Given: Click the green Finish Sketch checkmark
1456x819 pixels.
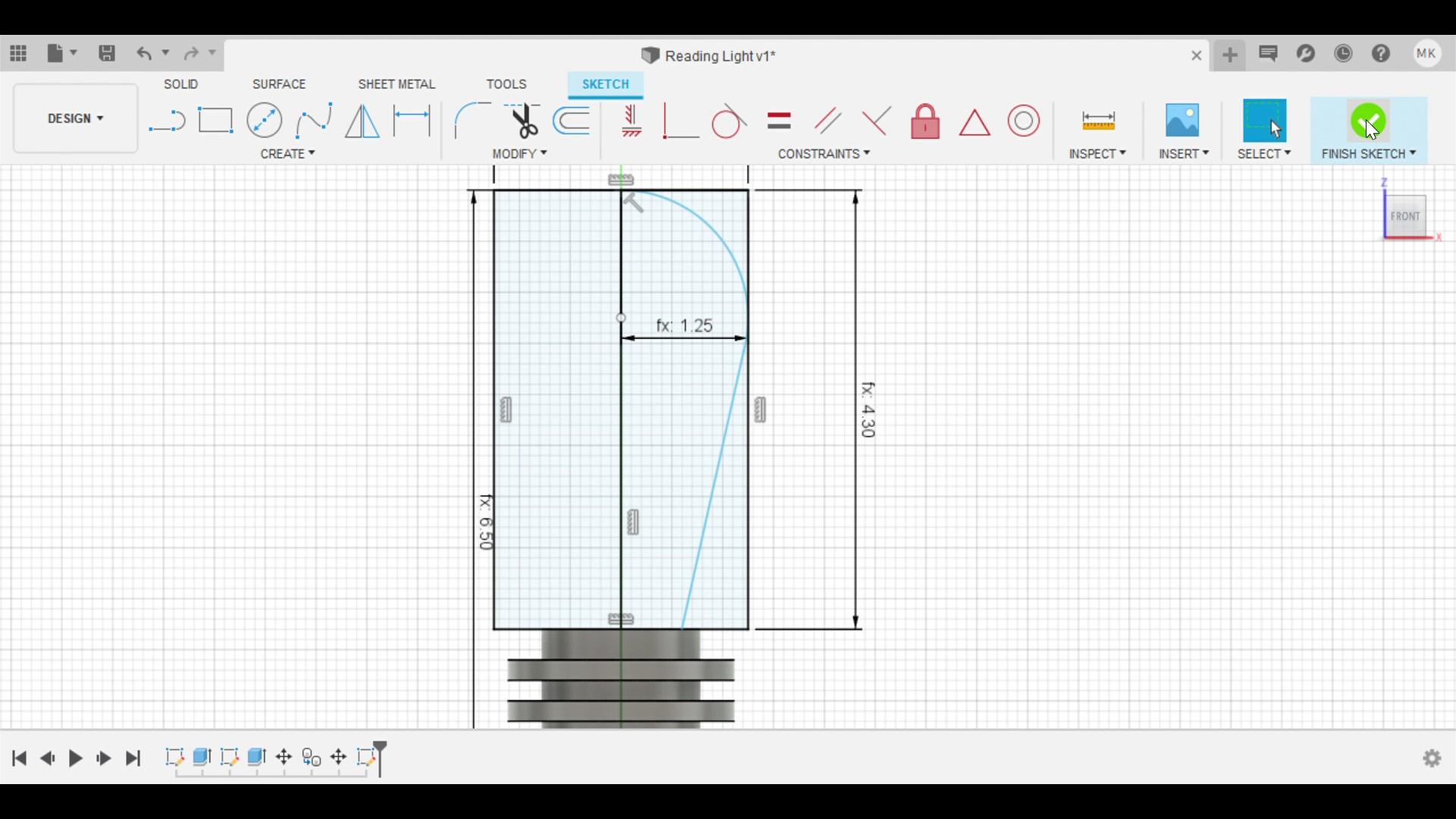Looking at the screenshot, I should click(1368, 121).
